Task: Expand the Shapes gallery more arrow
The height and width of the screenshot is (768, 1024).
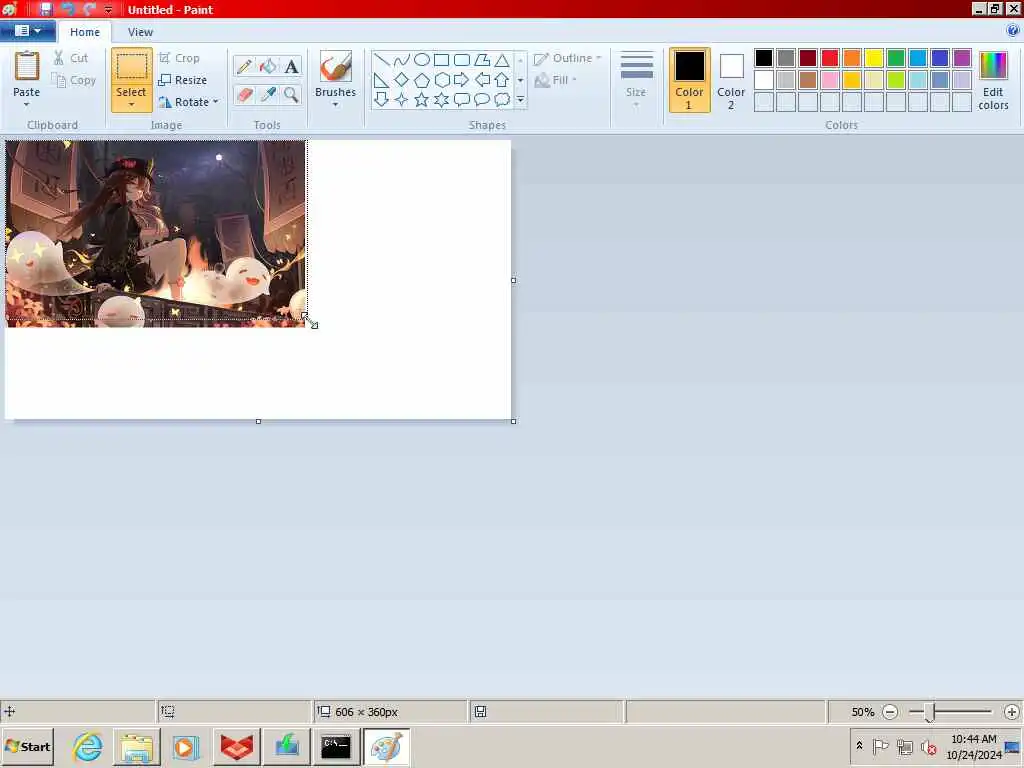Action: tap(520, 100)
